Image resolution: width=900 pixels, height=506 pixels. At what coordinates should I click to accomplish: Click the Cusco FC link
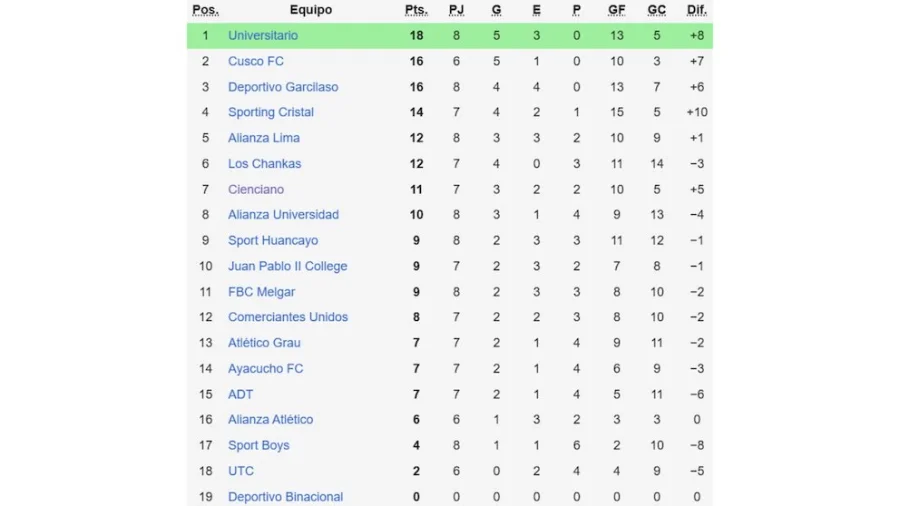tap(256, 61)
